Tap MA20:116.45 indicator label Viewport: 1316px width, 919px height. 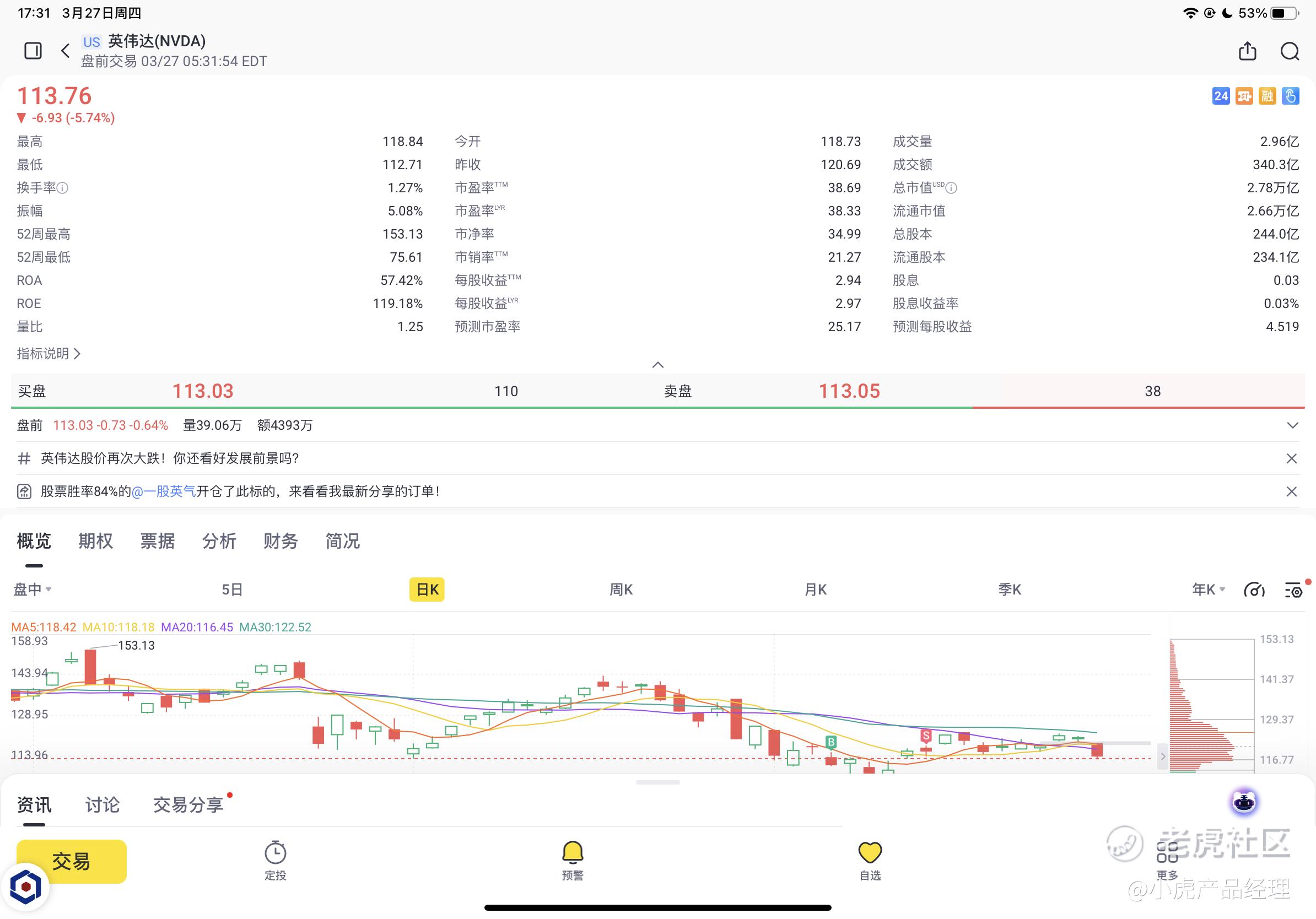197,628
